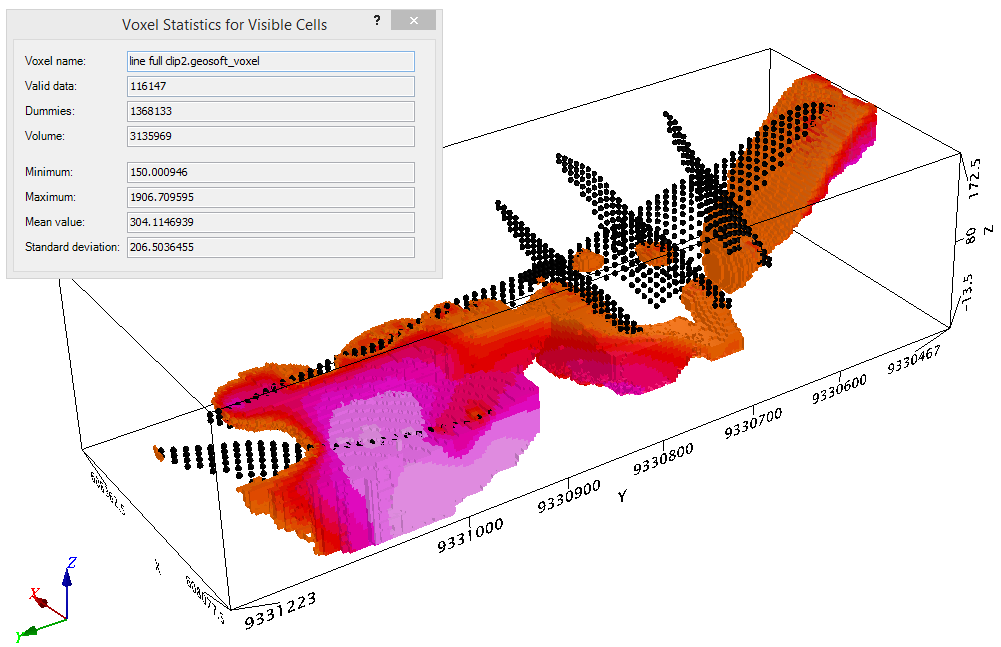Click the Maximum value field

tap(271, 197)
